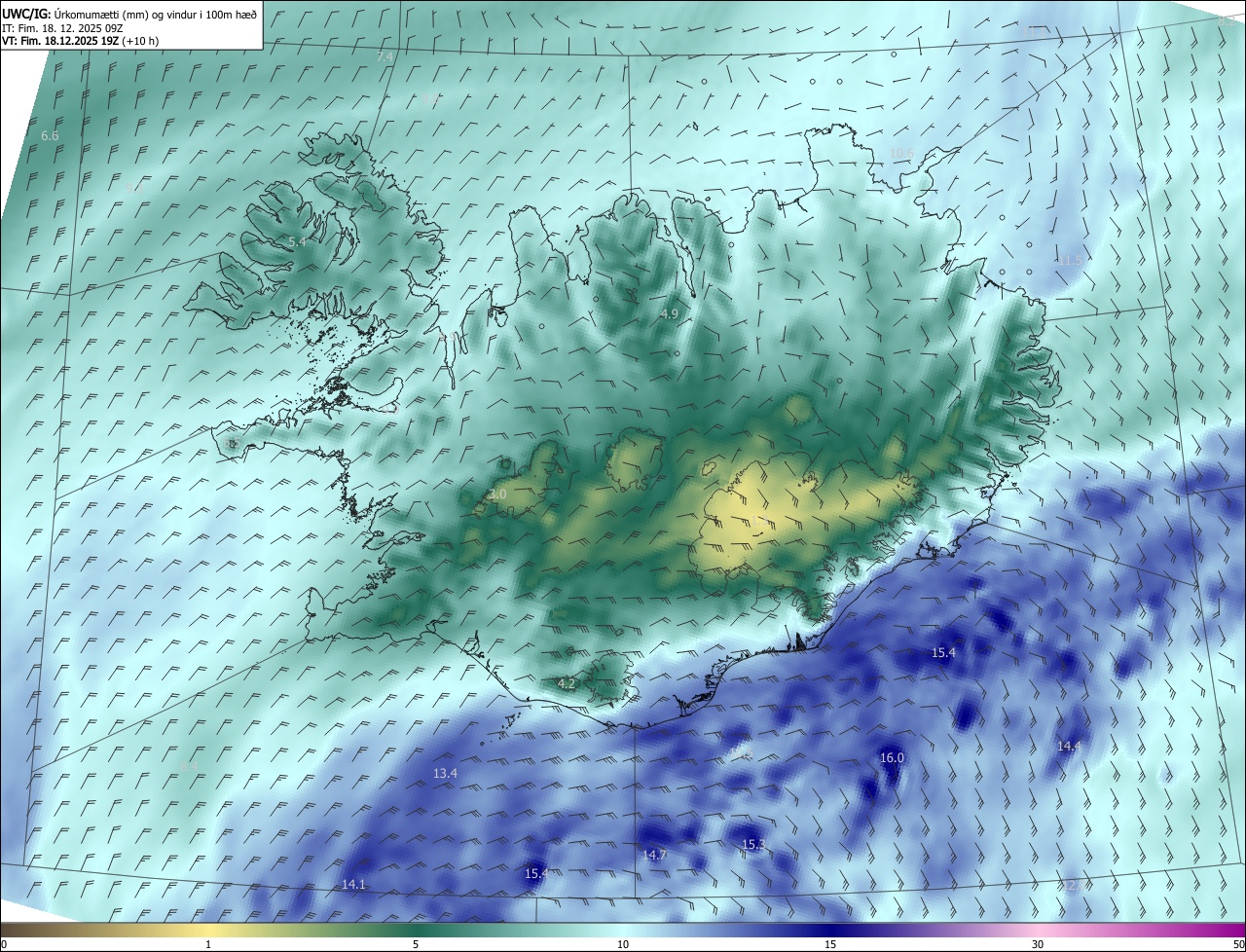Click the 6.6 value label
This screenshot has width=1246, height=952.
[50, 135]
